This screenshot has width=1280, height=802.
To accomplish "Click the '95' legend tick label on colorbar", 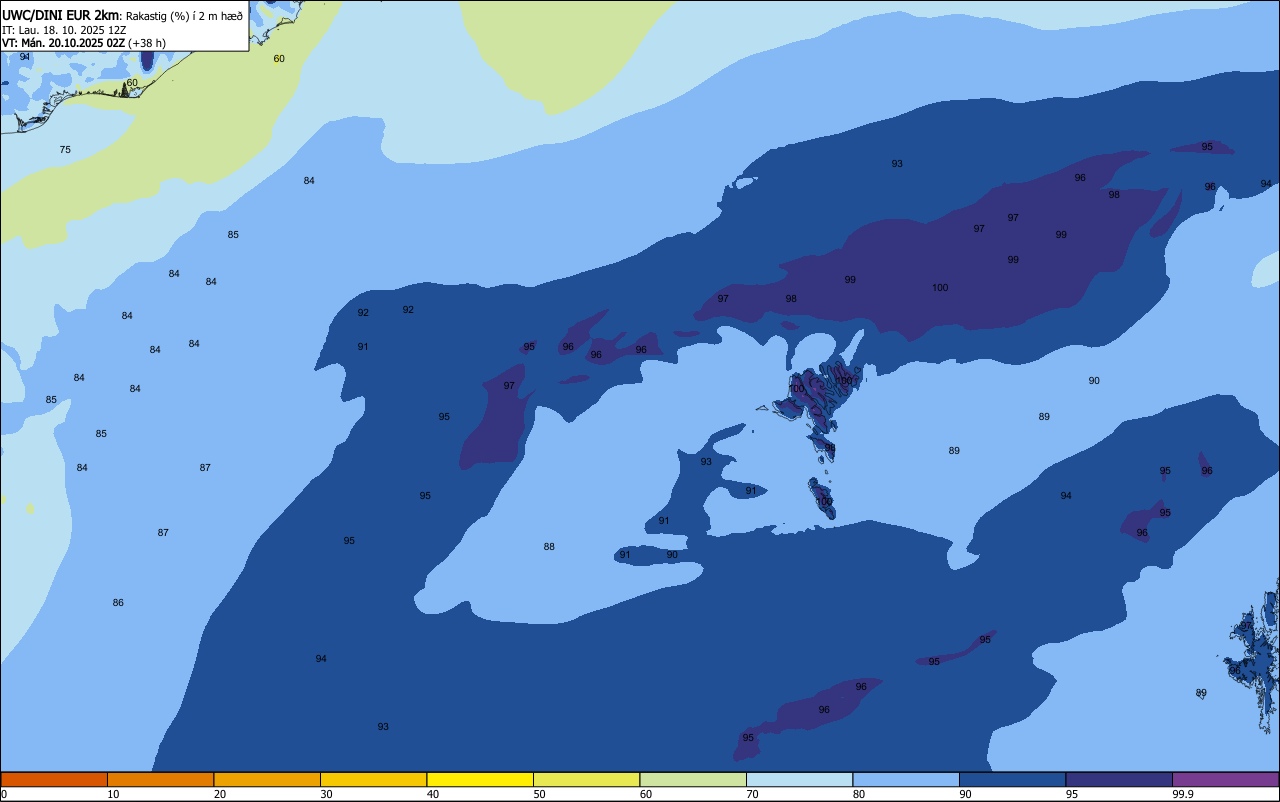I will [1073, 794].
